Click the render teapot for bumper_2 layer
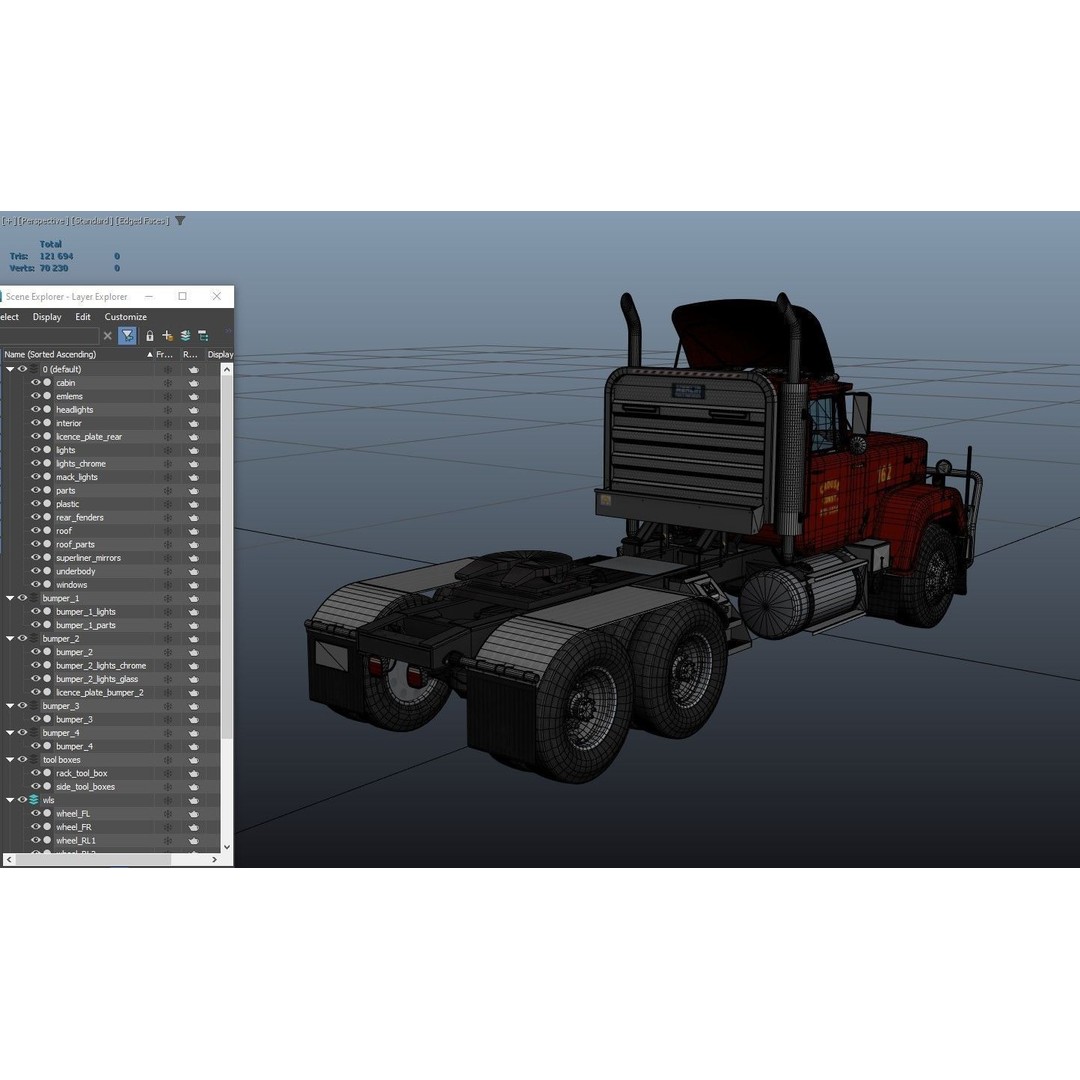 point(194,639)
